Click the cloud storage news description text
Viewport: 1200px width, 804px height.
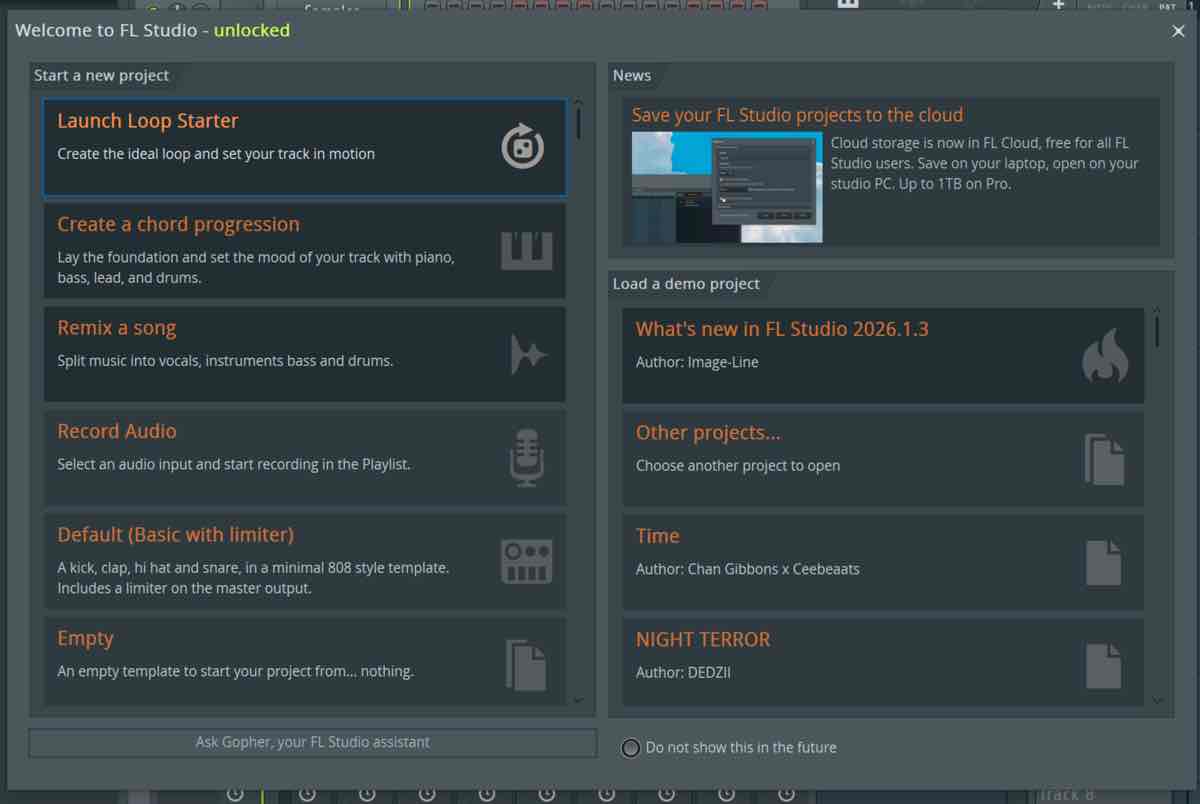[985, 164]
